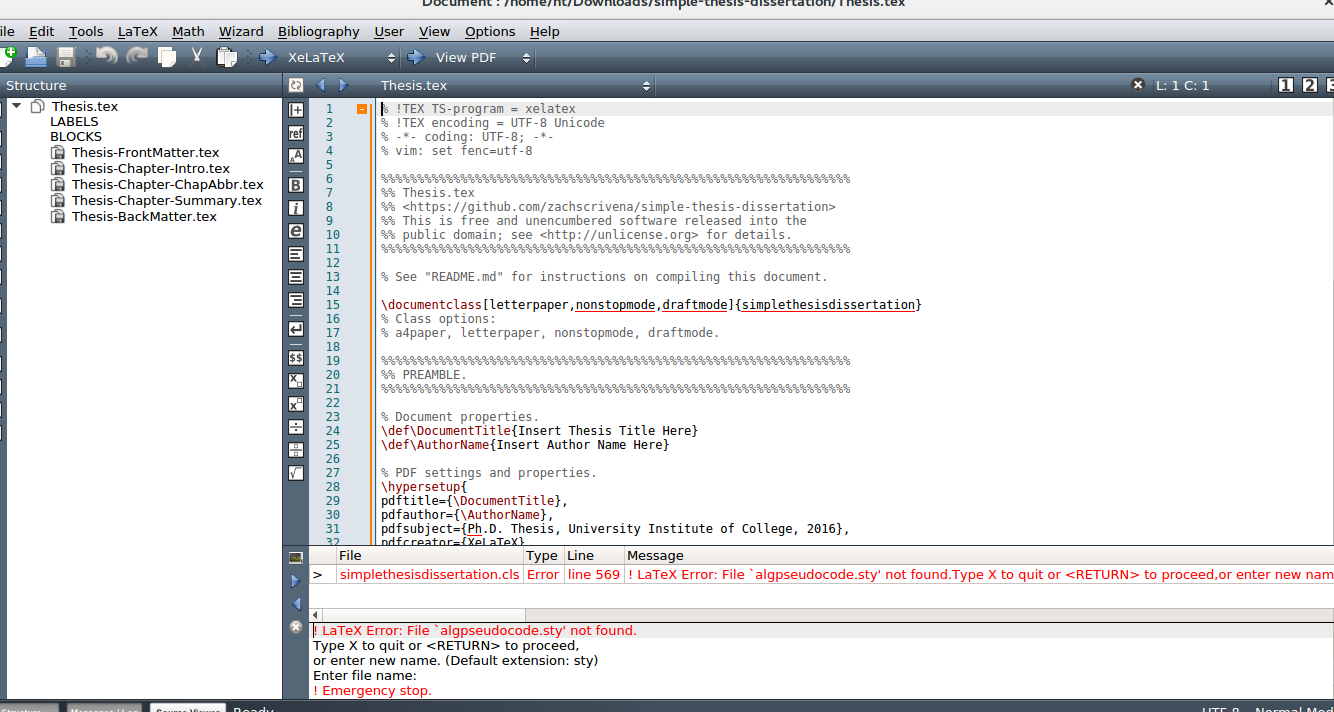Open the Wizard menu
This screenshot has height=712, width=1334.
(x=241, y=31)
